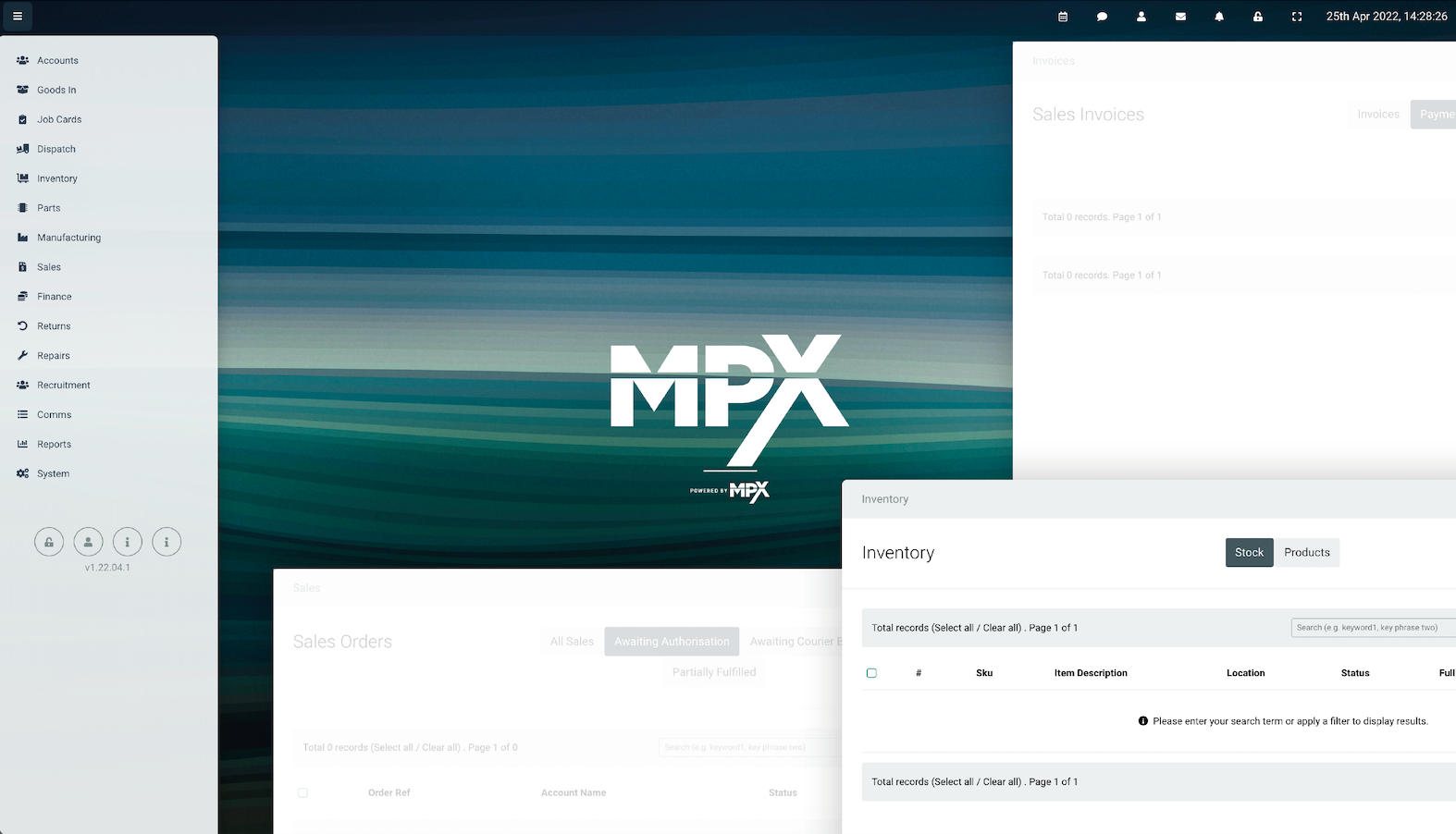
Task: Switch to Products tab in Inventory
Action: point(1307,553)
